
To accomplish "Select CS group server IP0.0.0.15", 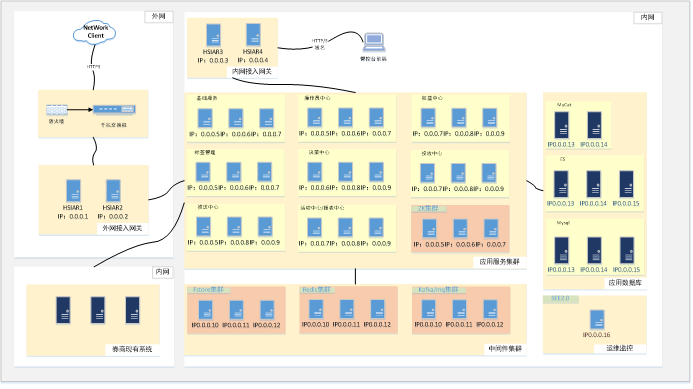I will click(627, 184).
